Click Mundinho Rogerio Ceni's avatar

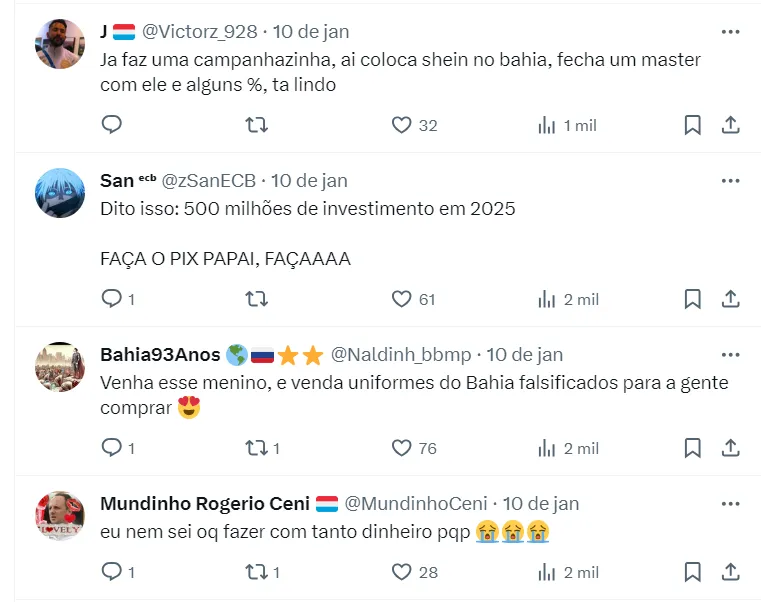click(x=60, y=515)
